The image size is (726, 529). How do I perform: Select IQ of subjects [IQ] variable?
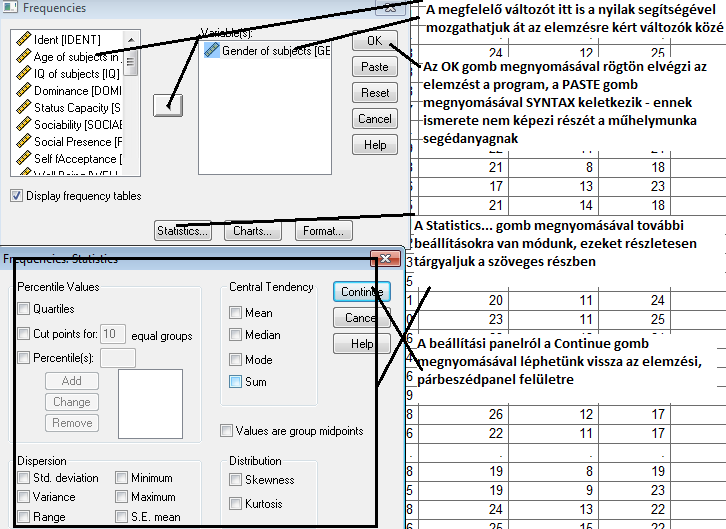pos(74,74)
